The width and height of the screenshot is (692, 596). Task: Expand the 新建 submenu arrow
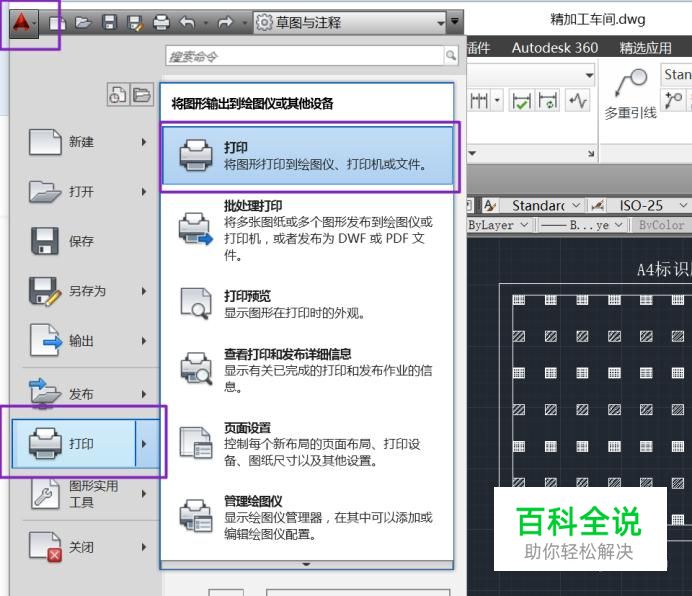pos(144,142)
